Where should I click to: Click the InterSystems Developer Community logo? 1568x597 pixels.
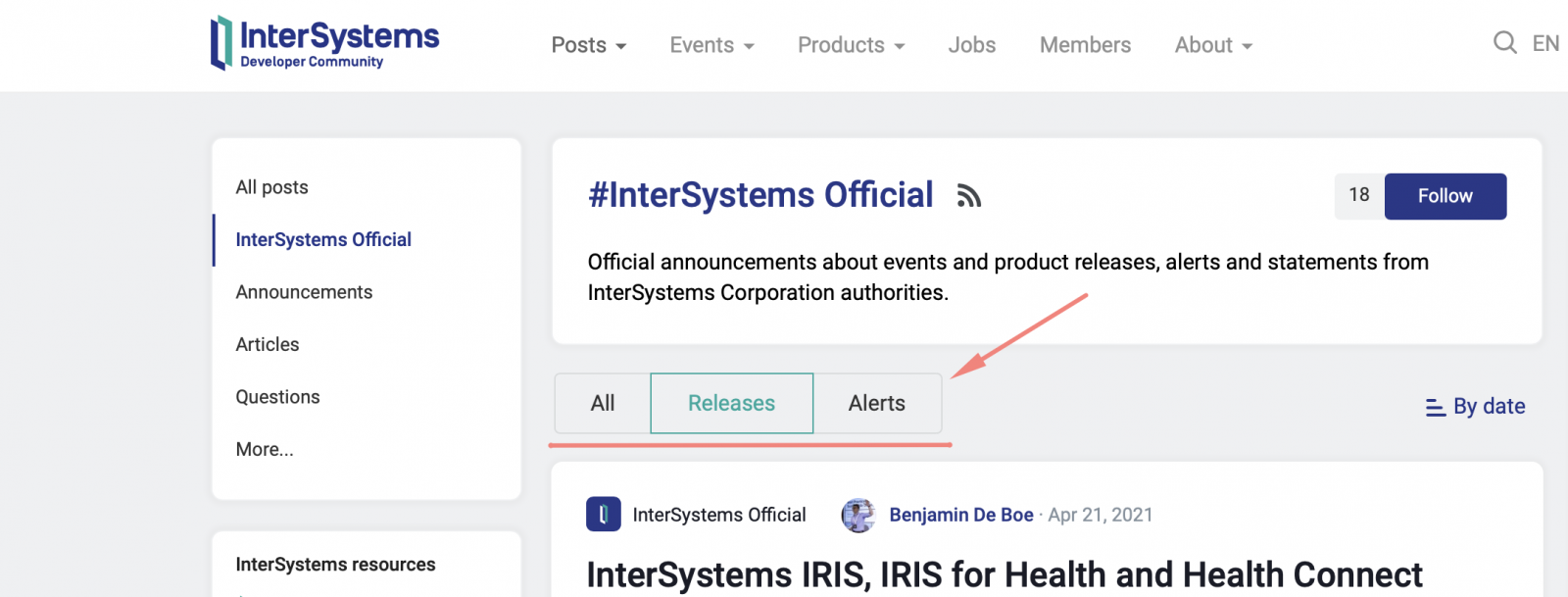point(325,44)
